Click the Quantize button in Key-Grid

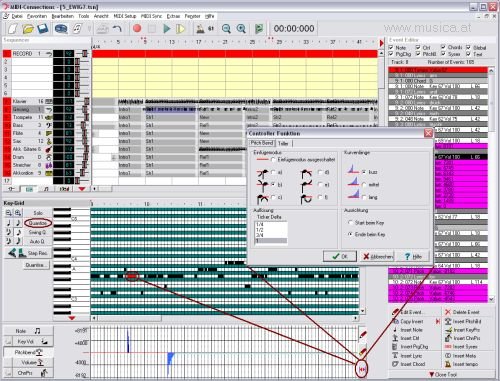pos(38,223)
